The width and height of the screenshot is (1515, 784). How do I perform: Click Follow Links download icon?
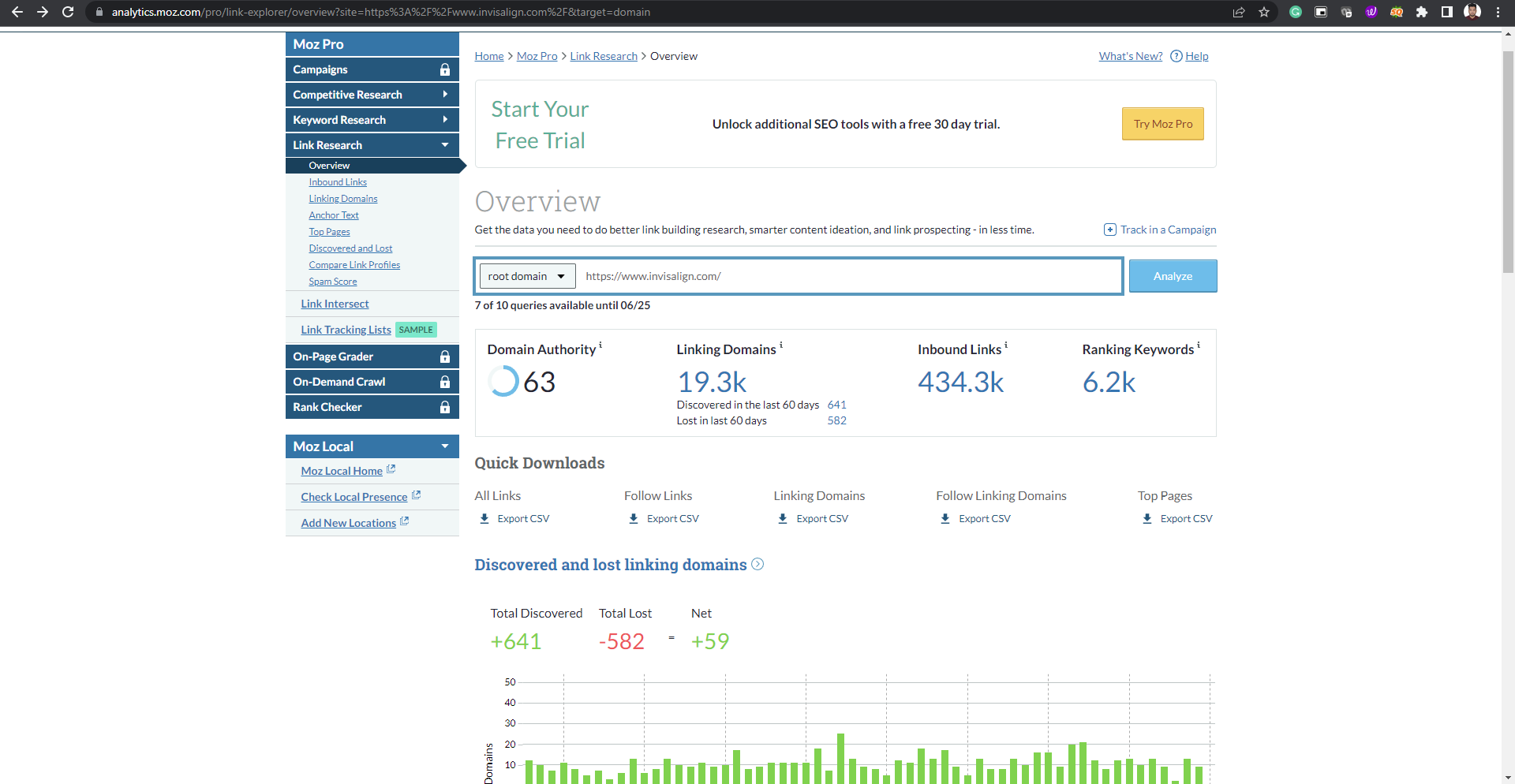(x=634, y=518)
